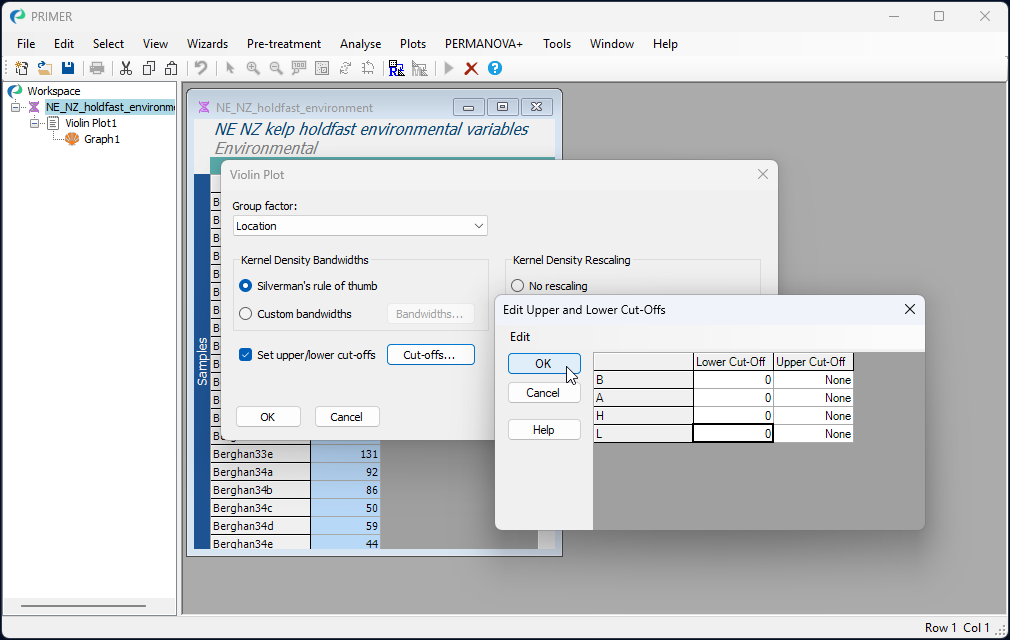This screenshot has height=640, width=1010.
Task: Open the Analyse menu
Action: point(360,44)
